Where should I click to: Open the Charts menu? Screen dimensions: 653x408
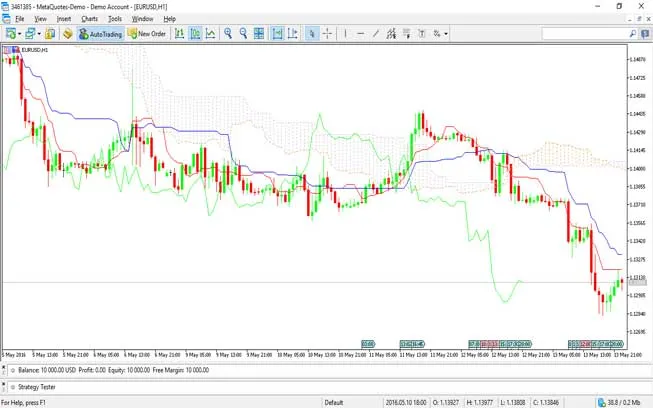(90, 19)
